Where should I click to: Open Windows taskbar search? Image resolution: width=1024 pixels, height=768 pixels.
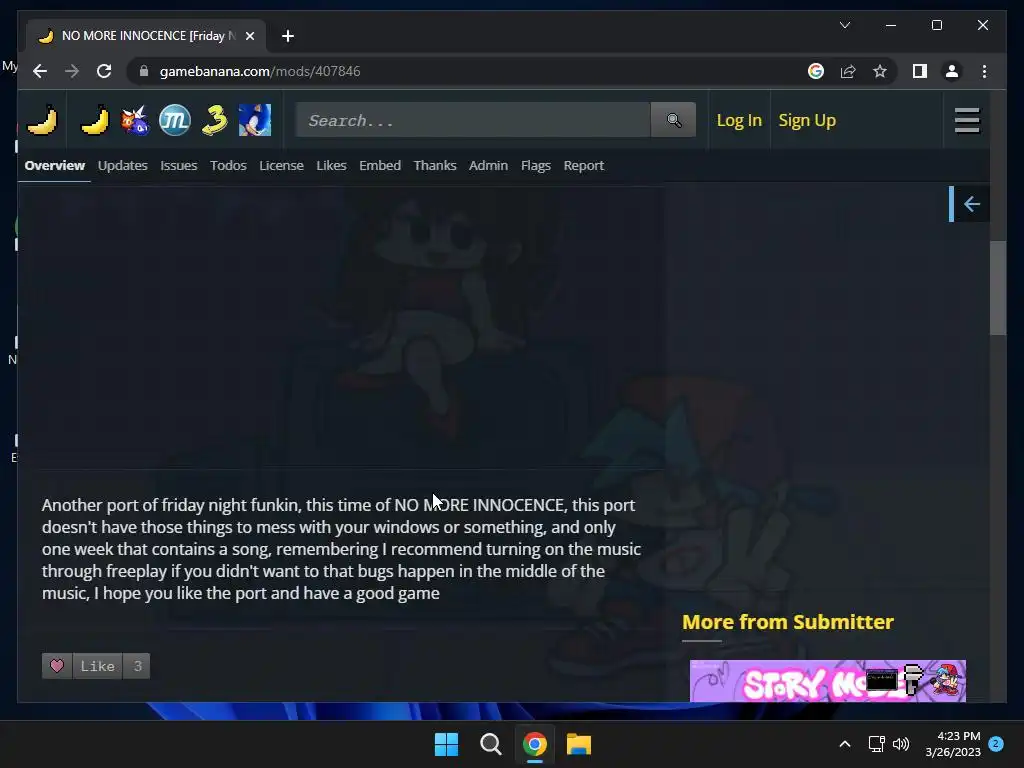pyautogui.click(x=490, y=744)
